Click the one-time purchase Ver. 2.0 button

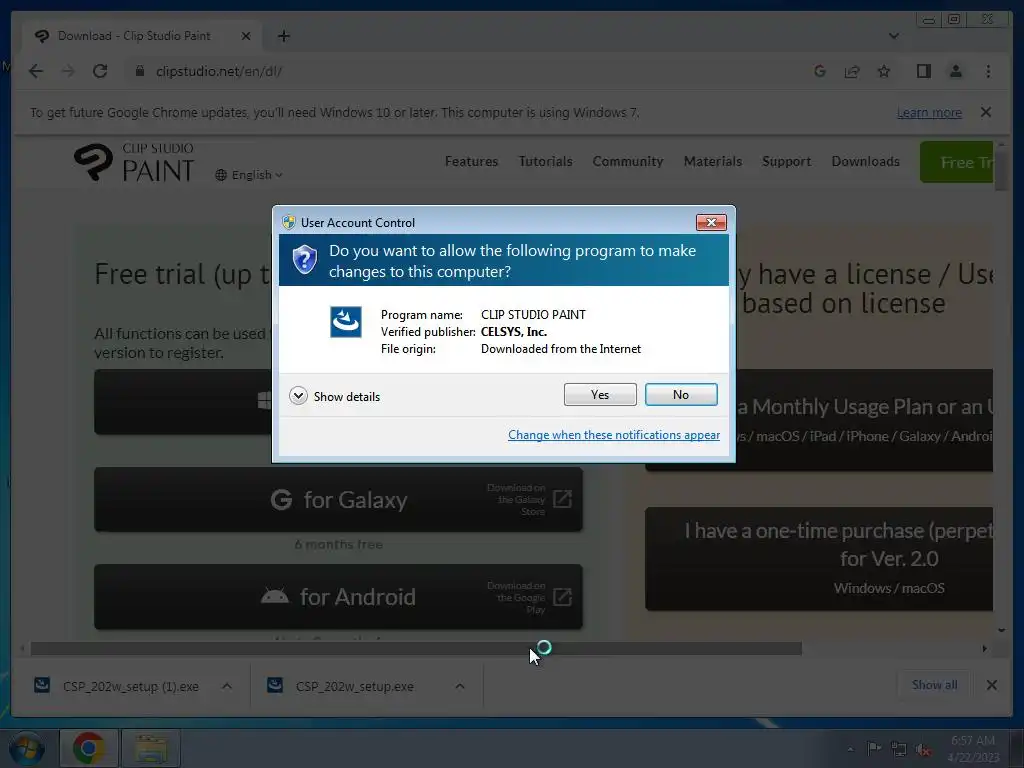(819, 559)
